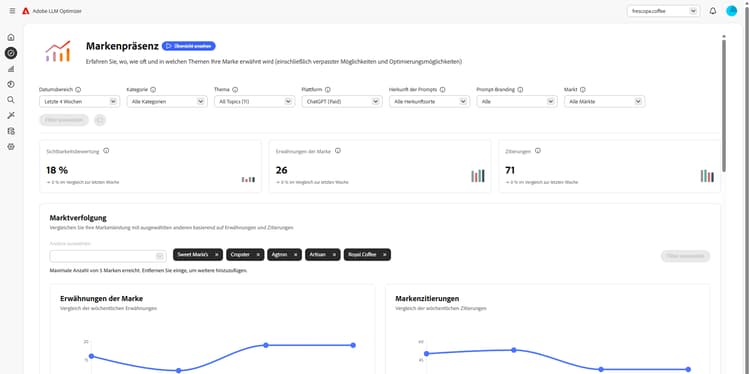
Task: Click the 26 brand mentions value
Action: (x=282, y=170)
